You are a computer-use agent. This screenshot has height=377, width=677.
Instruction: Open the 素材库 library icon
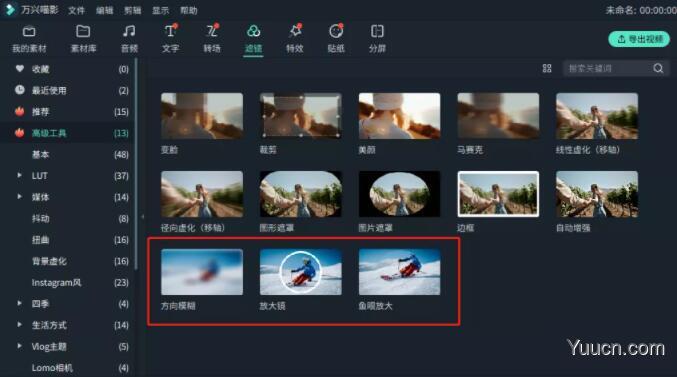coord(83,32)
